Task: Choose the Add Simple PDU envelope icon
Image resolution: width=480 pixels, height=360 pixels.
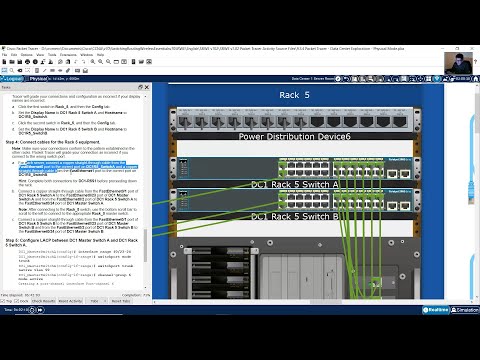Action: pyautogui.click(x=77, y=70)
